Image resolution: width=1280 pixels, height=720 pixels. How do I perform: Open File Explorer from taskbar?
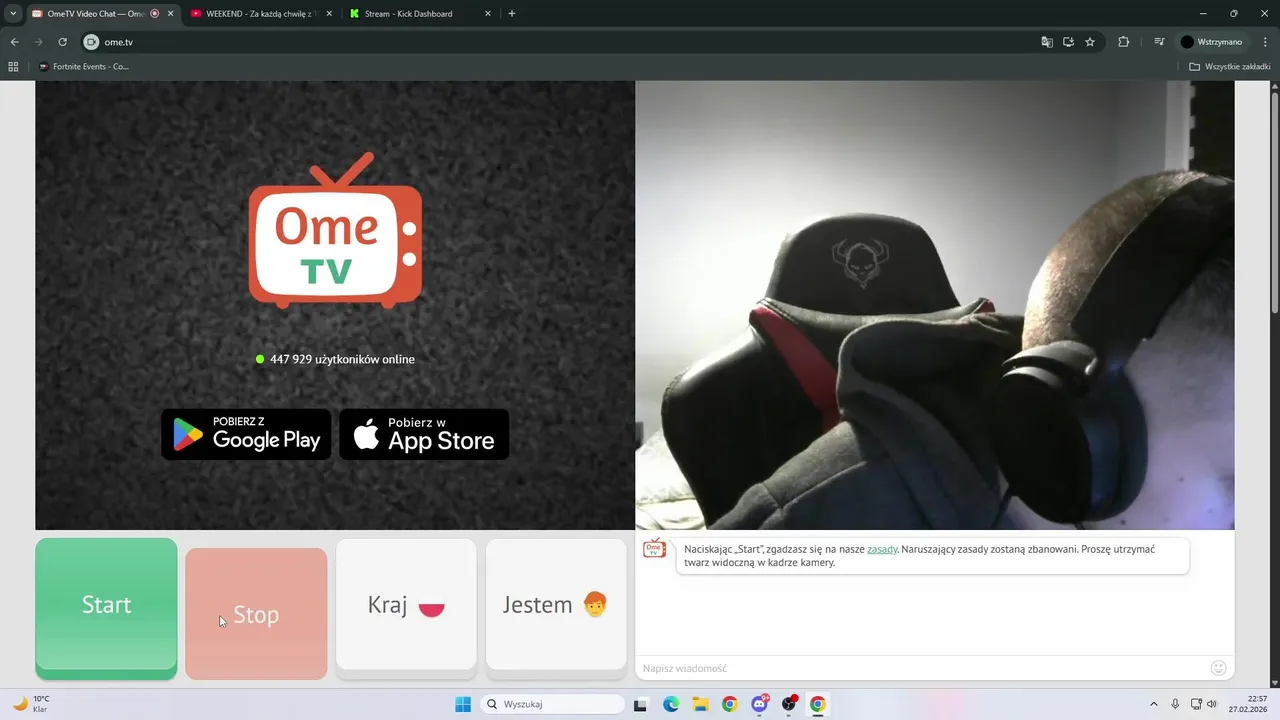point(700,704)
